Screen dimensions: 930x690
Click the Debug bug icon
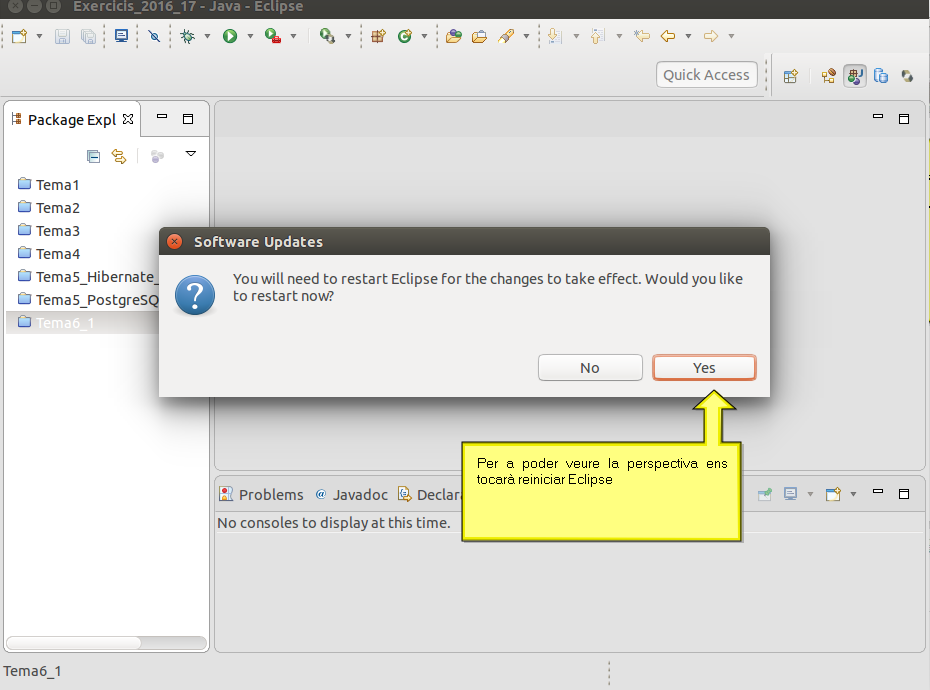click(x=187, y=36)
